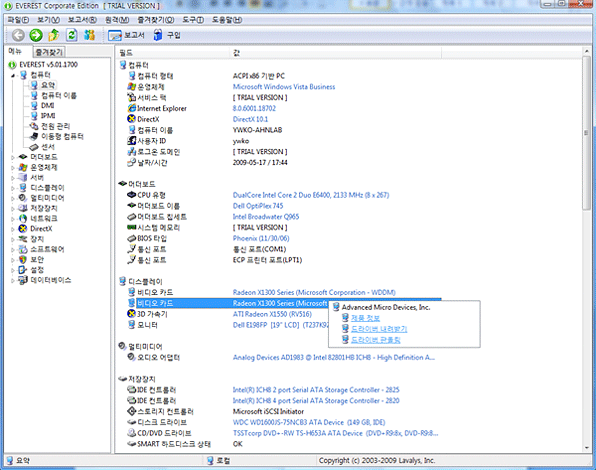Open the DualCore Intel Core 2 Duo link
Viewport: 596px width, 470px height.
pos(311,195)
